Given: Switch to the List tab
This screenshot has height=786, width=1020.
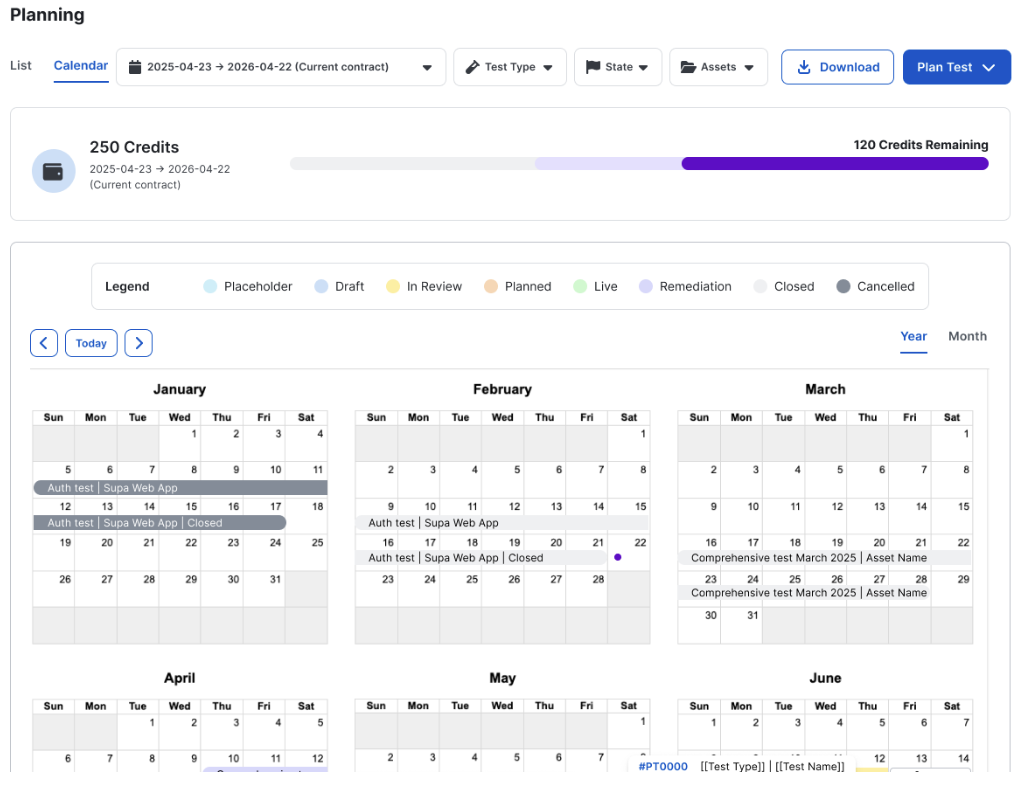Looking at the screenshot, I should [x=21, y=65].
